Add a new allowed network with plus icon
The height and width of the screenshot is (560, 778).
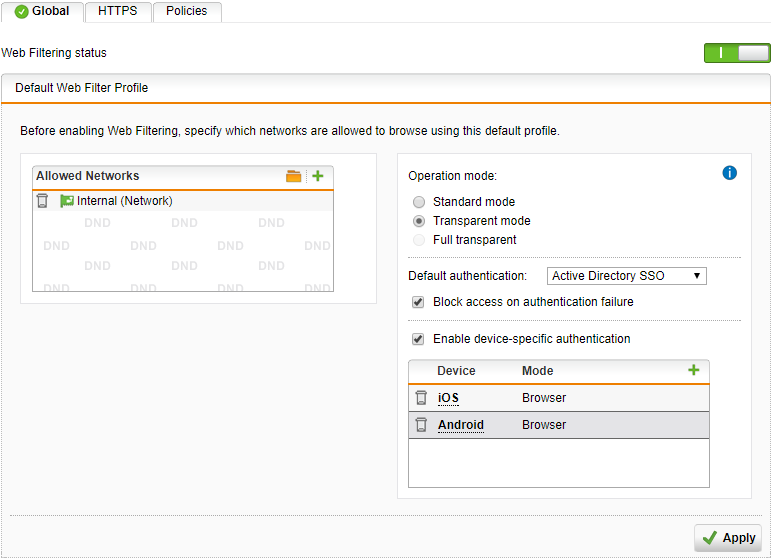click(318, 176)
